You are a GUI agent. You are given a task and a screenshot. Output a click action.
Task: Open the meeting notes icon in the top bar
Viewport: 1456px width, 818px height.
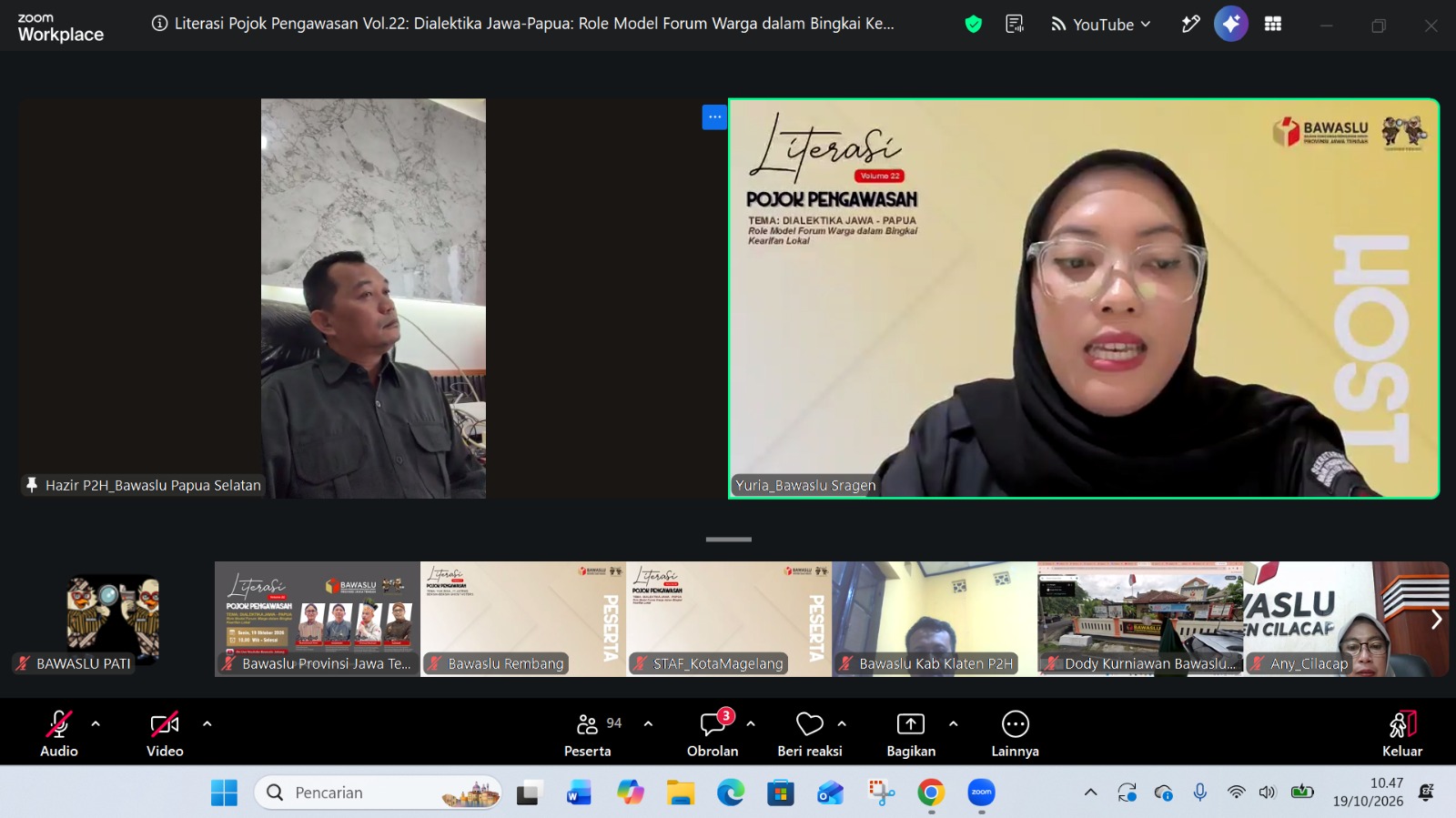pos(1015,25)
